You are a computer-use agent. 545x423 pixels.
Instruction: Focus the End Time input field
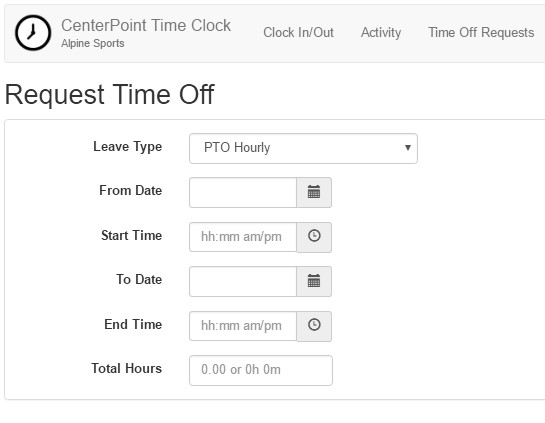pyautogui.click(x=243, y=326)
